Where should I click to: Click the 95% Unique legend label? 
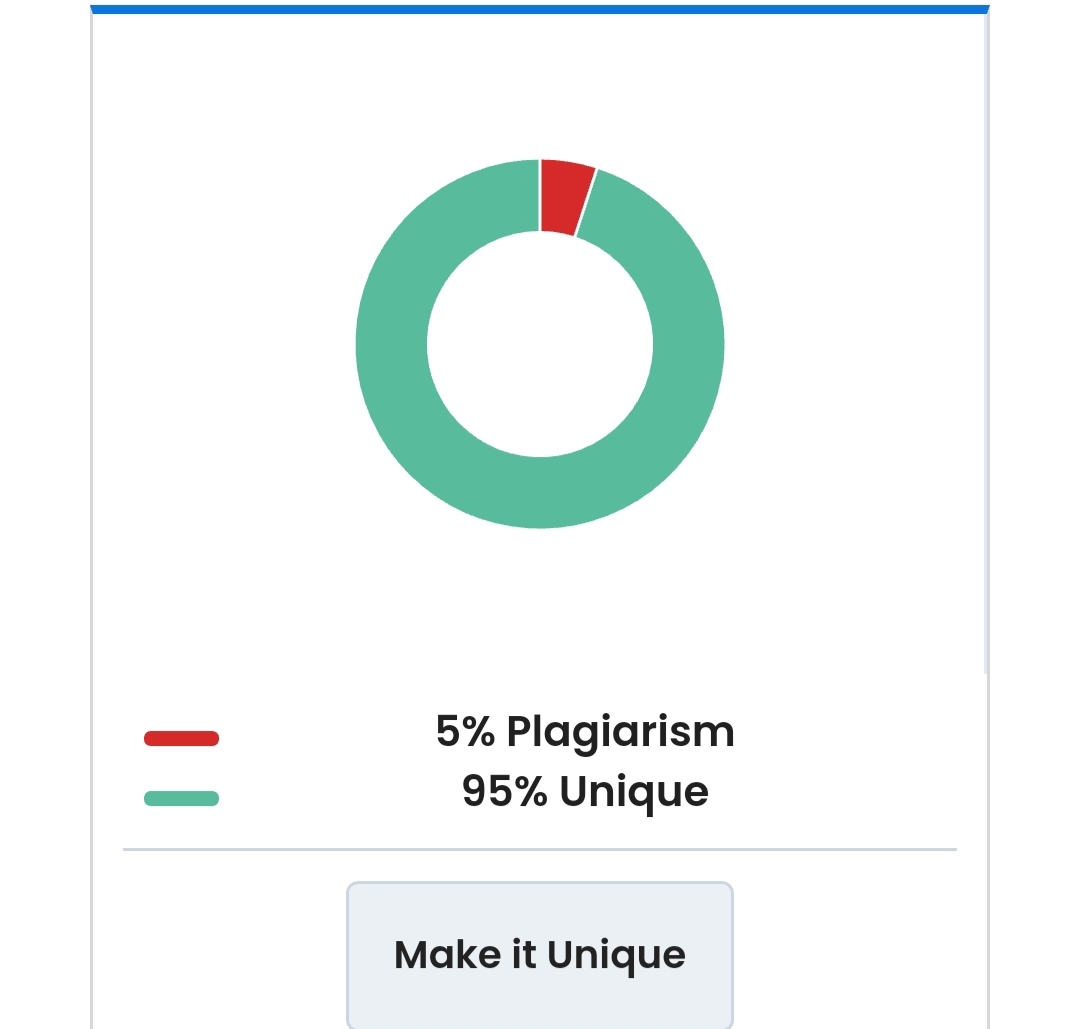(x=585, y=792)
